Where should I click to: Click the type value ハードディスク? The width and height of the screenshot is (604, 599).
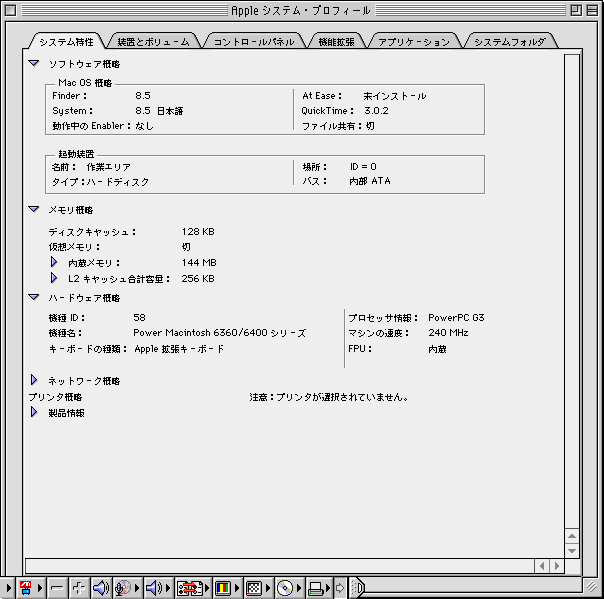tap(117, 182)
